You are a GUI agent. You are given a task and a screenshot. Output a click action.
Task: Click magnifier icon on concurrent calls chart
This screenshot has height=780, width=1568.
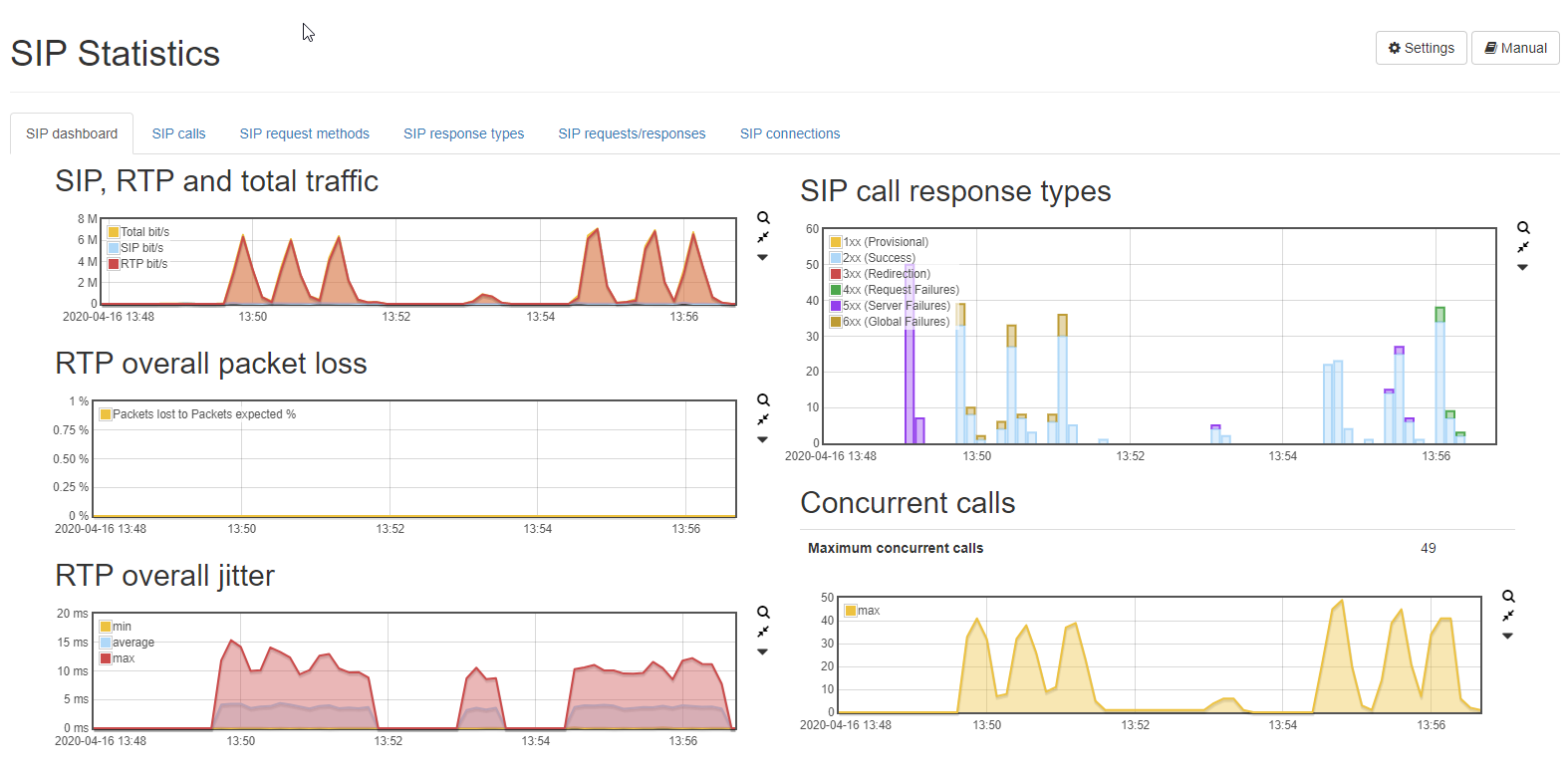1508,596
